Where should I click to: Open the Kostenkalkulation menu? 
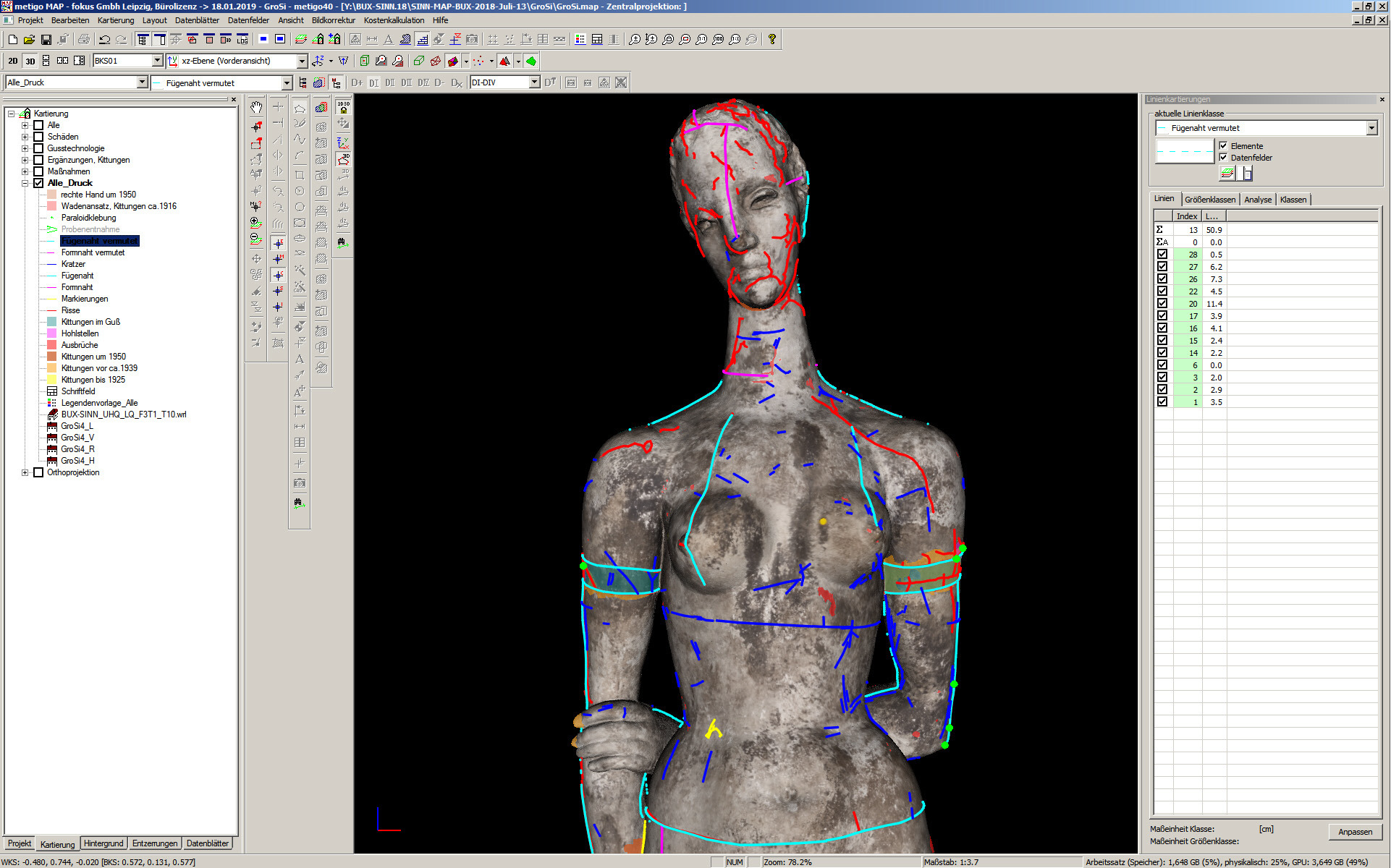(x=394, y=20)
